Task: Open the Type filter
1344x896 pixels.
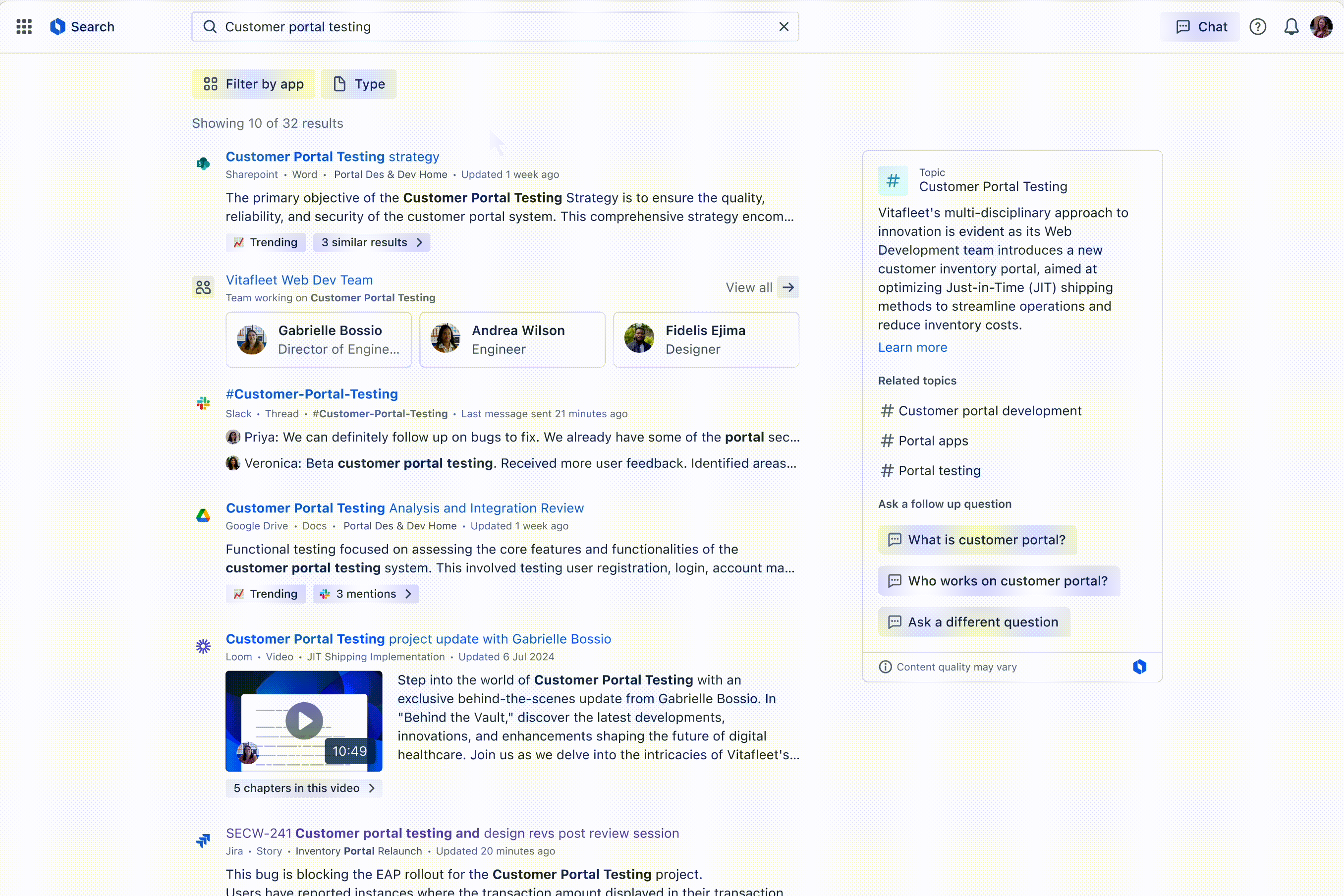Action: point(358,83)
